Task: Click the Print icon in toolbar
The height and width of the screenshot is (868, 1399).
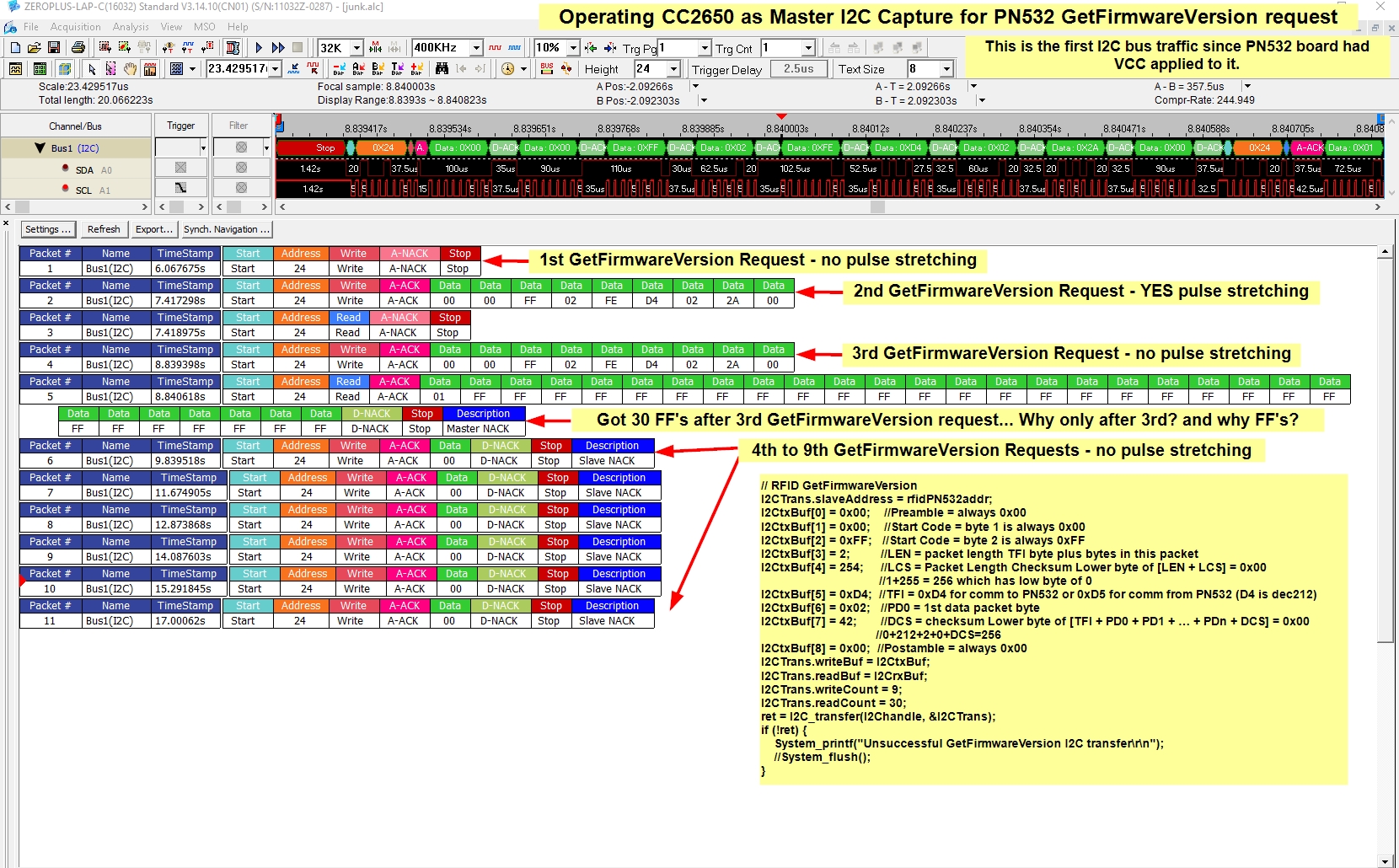Action: pyautogui.click(x=78, y=47)
